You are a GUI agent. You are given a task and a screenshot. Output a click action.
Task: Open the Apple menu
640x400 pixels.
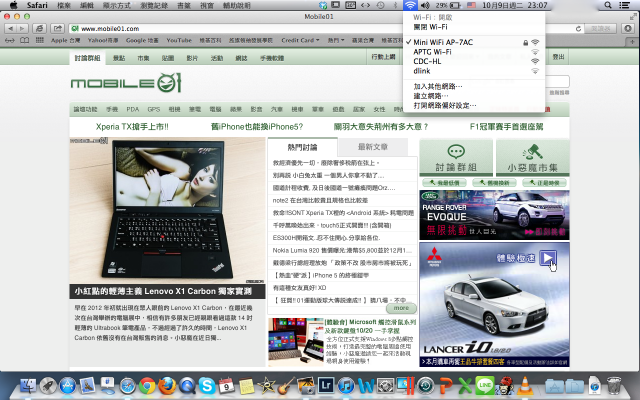(13, 5)
